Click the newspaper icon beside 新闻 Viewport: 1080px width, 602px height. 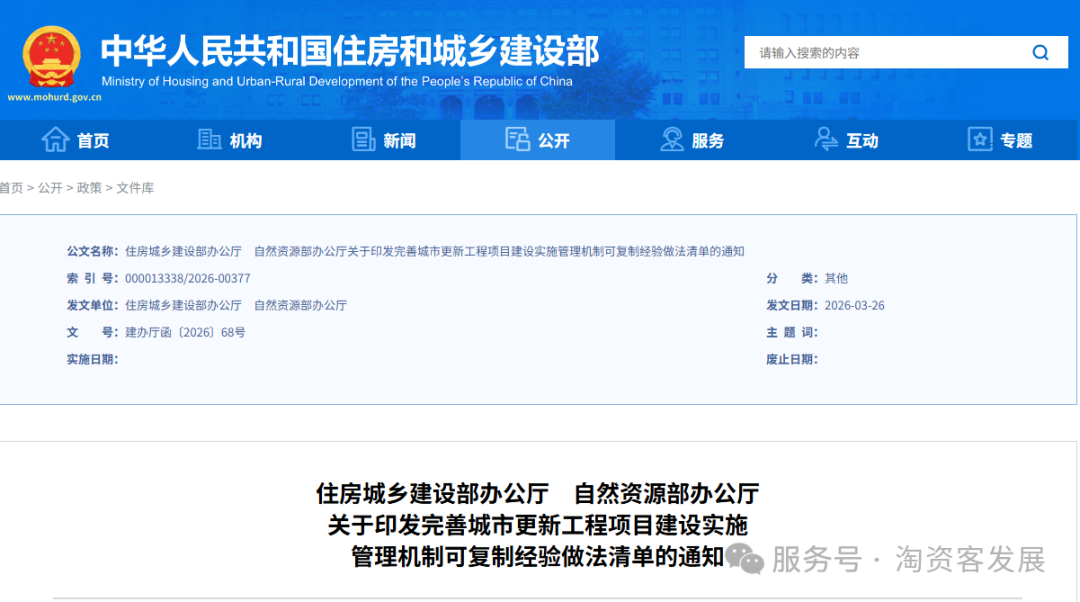coord(364,140)
